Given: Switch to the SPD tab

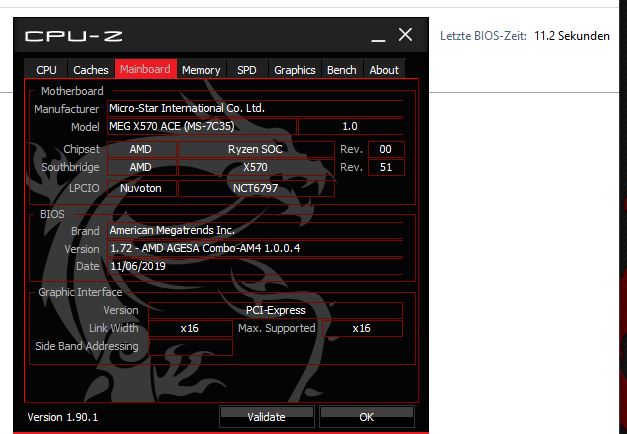Looking at the screenshot, I should pyautogui.click(x=247, y=70).
